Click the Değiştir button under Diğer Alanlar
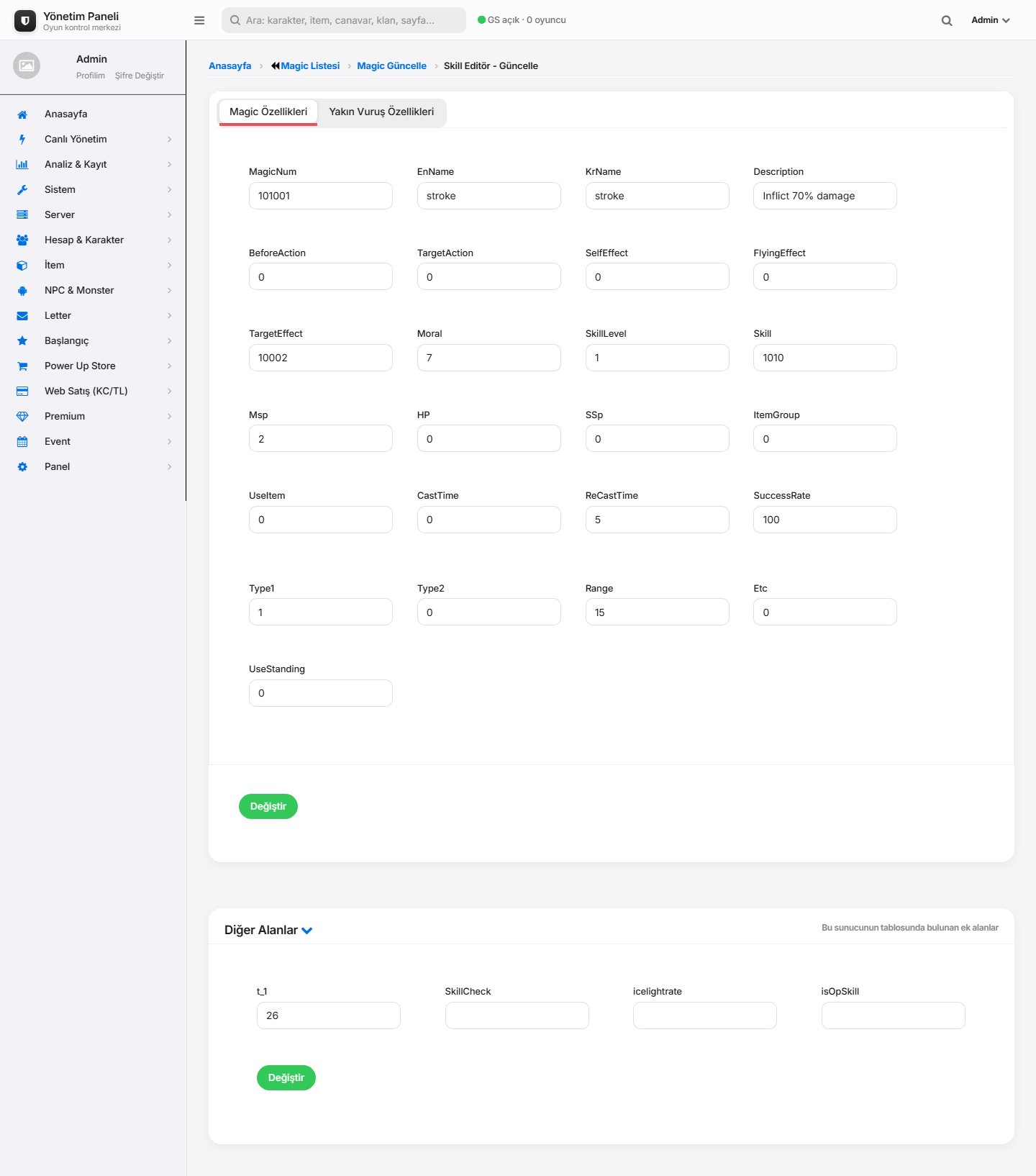The image size is (1036, 1176). click(286, 1078)
